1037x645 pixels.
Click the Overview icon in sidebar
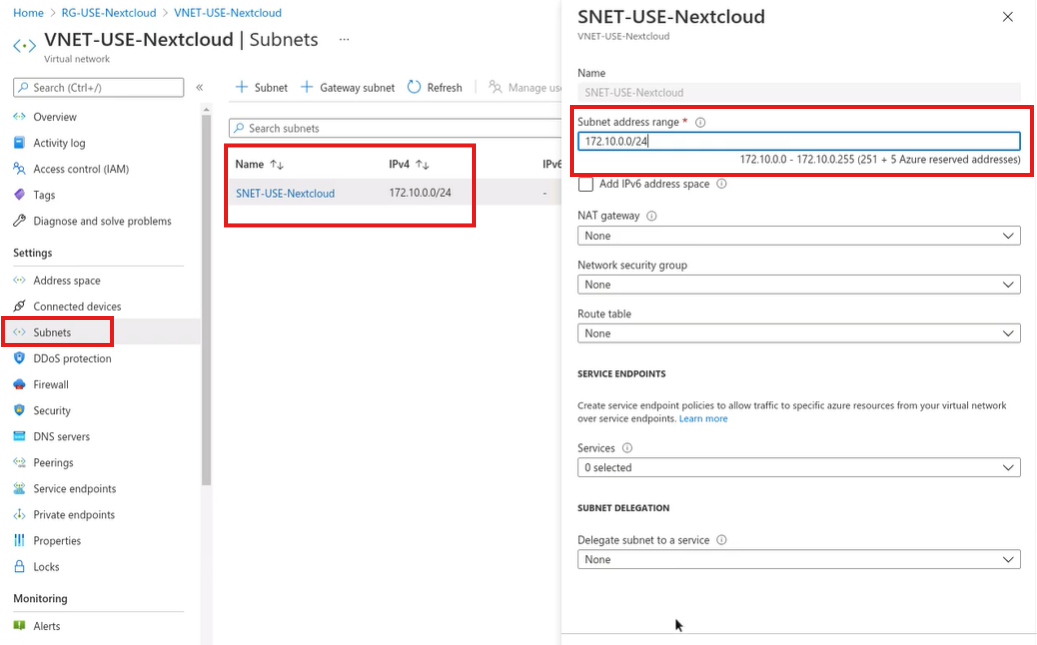click(19, 116)
